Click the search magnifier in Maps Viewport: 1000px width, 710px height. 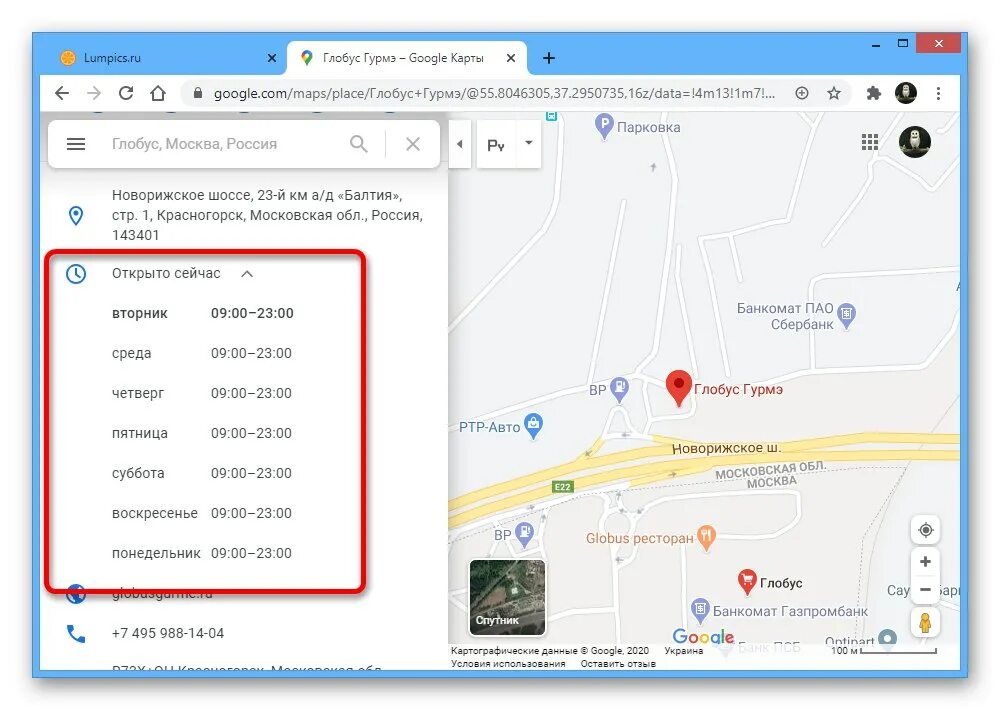click(359, 144)
